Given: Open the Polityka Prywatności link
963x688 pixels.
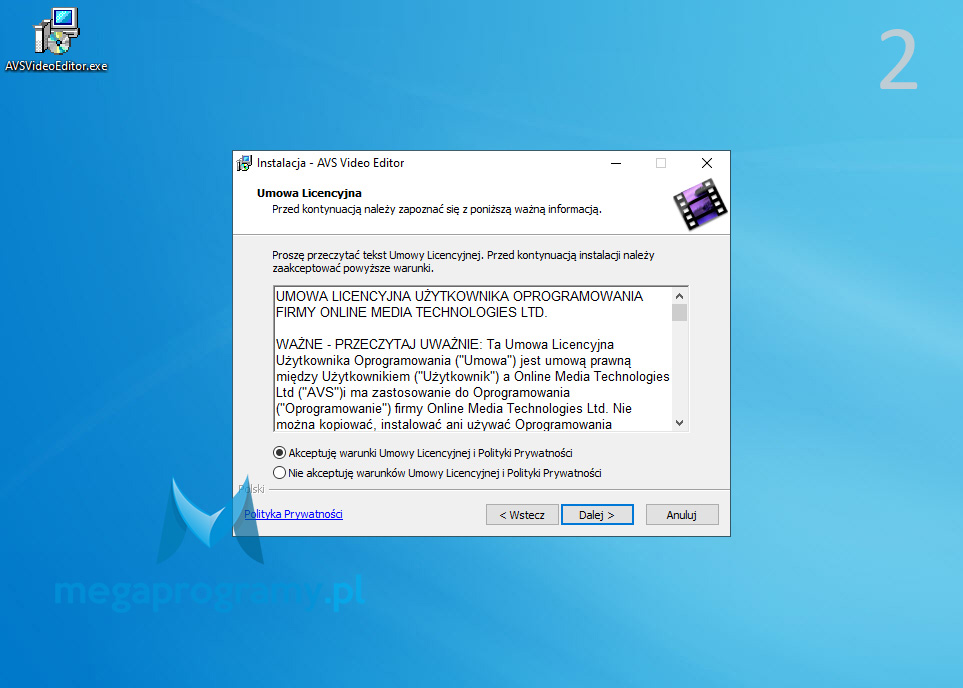Looking at the screenshot, I should 294,514.
